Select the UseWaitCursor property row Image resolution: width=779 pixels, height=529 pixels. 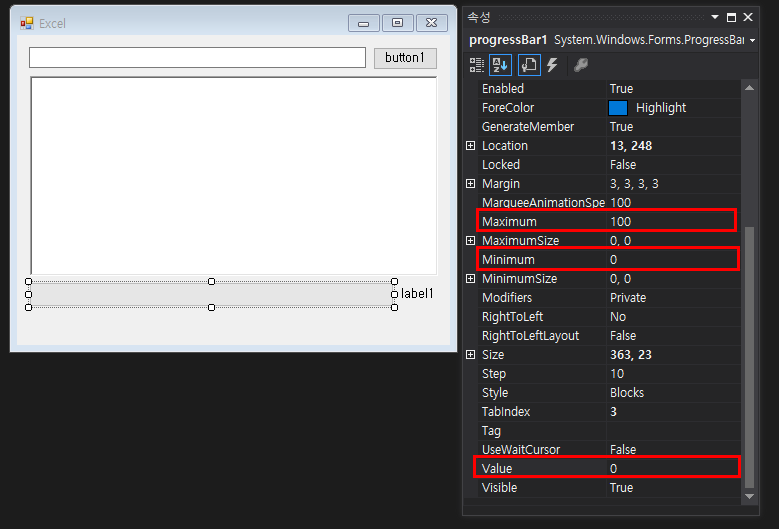click(609, 450)
